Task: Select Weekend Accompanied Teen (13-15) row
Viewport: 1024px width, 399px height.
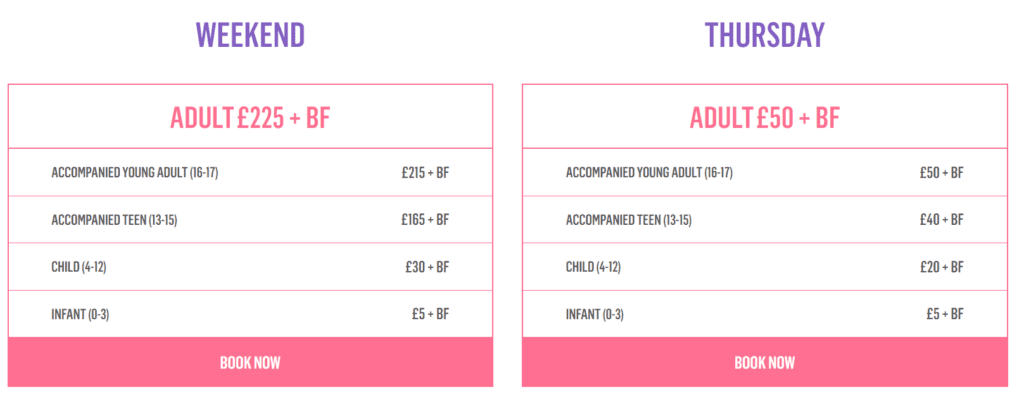Action: [x=250, y=219]
